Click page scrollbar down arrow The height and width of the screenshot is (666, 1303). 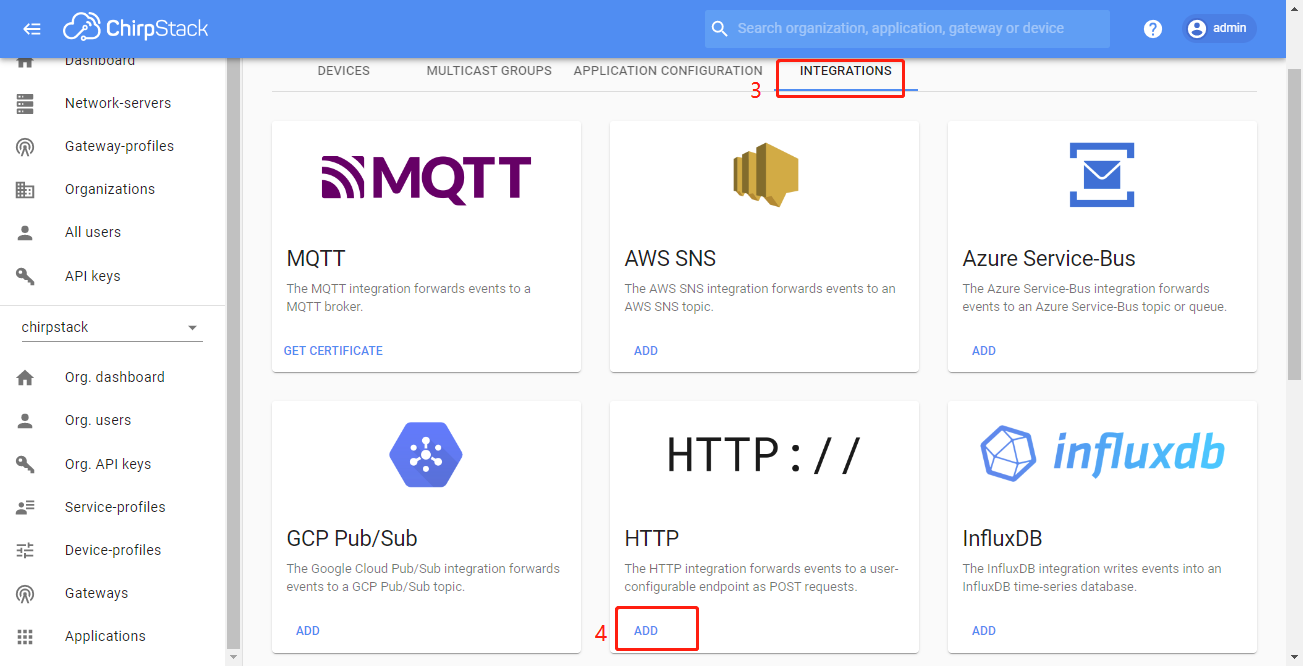click(1295, 658)
